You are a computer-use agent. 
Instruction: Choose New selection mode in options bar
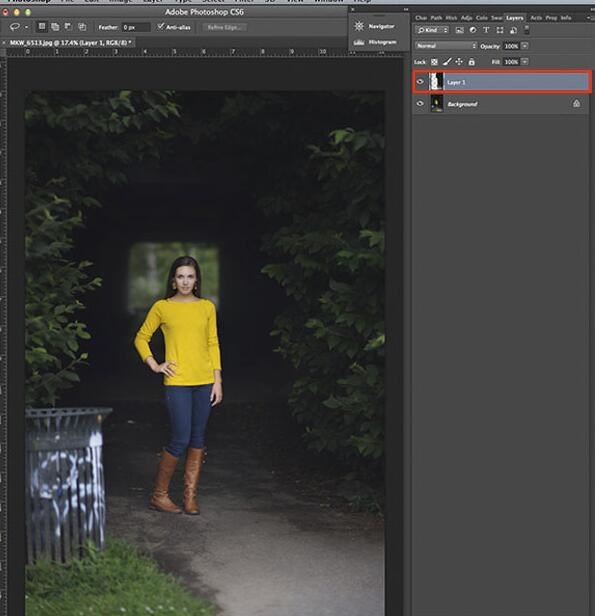pyautogui.click(x=42, y=27)
